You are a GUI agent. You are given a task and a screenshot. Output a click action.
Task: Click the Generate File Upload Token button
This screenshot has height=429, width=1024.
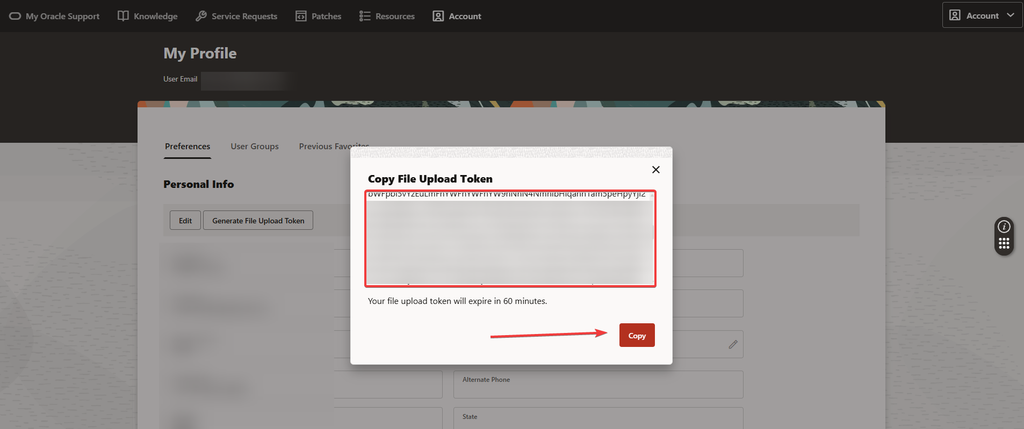(259, 221)
